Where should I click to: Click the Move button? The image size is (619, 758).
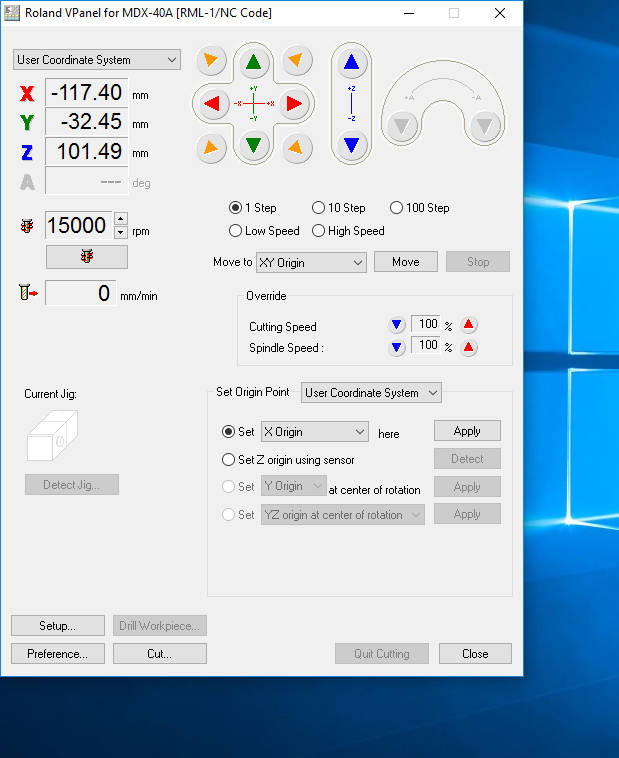pos(406,262)
